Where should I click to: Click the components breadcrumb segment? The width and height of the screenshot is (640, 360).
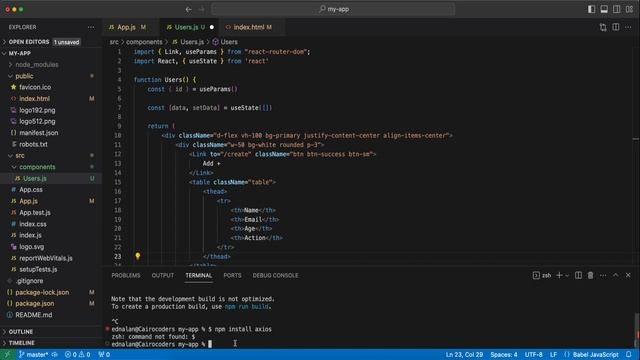click(x=144, y=42)
